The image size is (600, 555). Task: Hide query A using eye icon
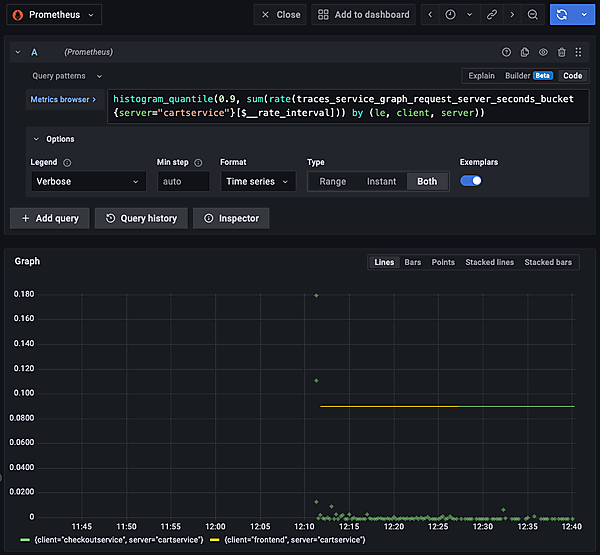point(543,52)
